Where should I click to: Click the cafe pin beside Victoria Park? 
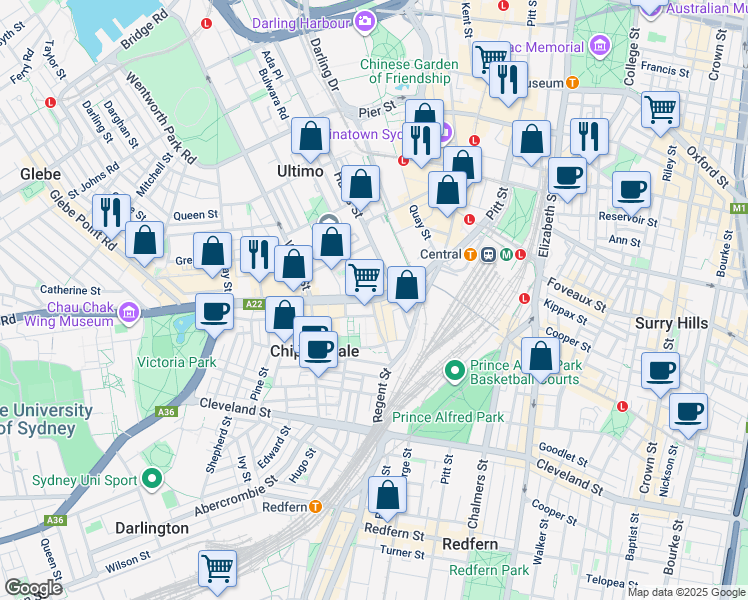pos(214,313)
